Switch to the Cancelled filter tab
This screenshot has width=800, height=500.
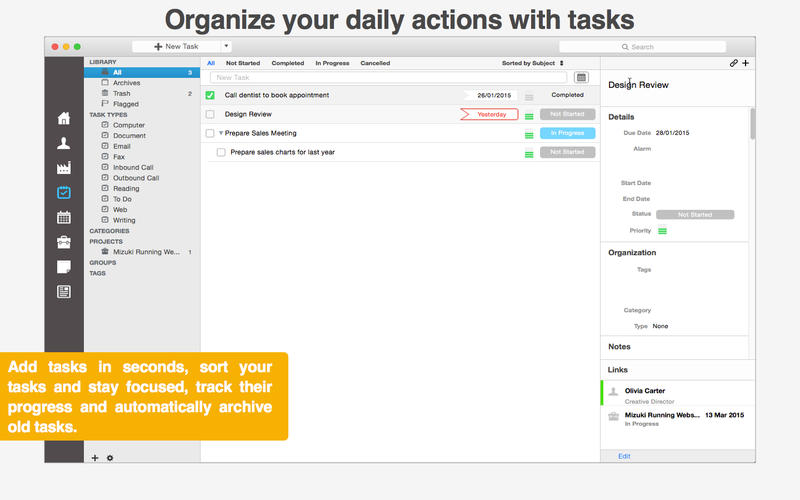pos(375,63)
